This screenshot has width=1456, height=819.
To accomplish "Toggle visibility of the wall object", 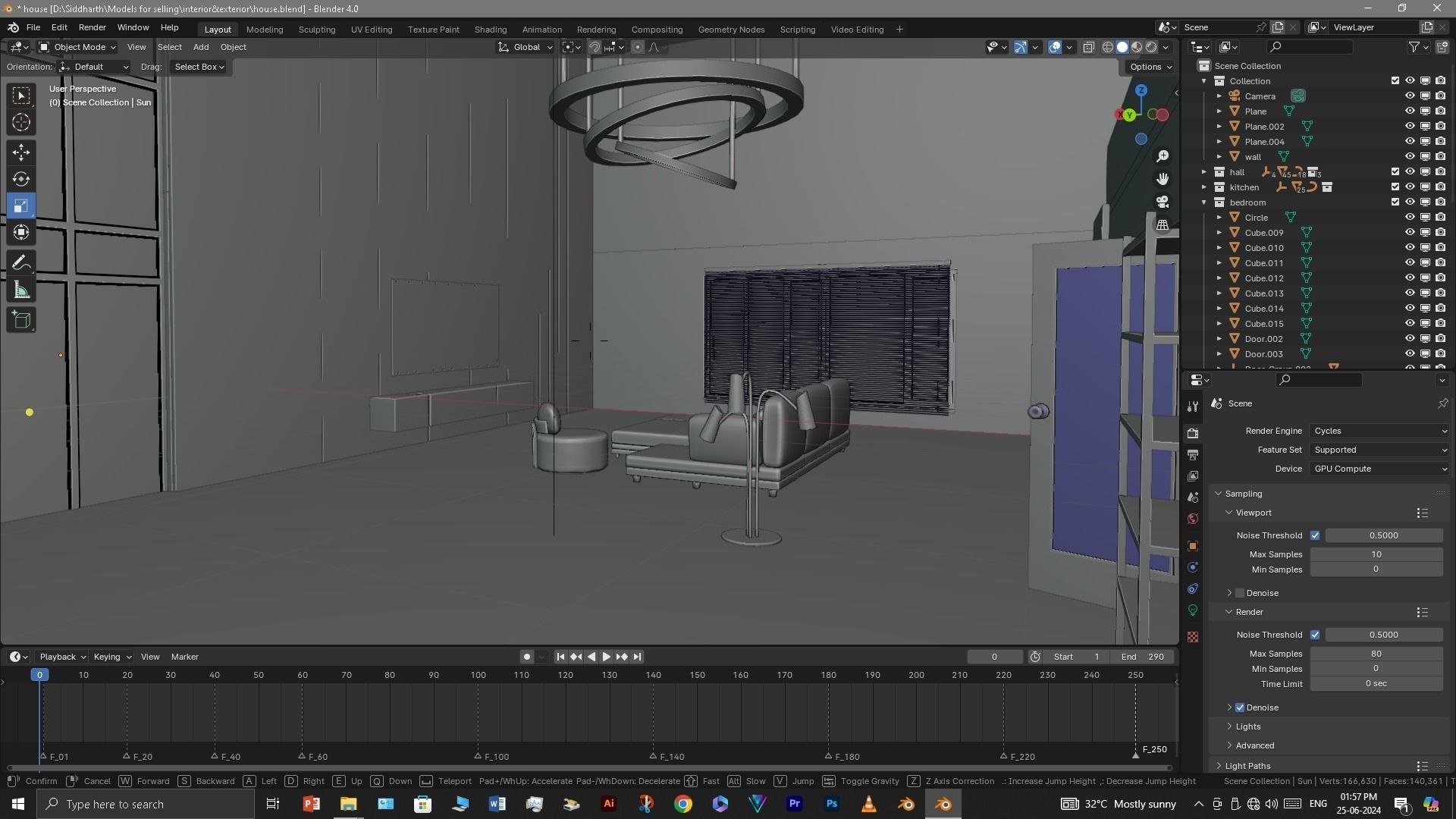I will point(1410,157).
